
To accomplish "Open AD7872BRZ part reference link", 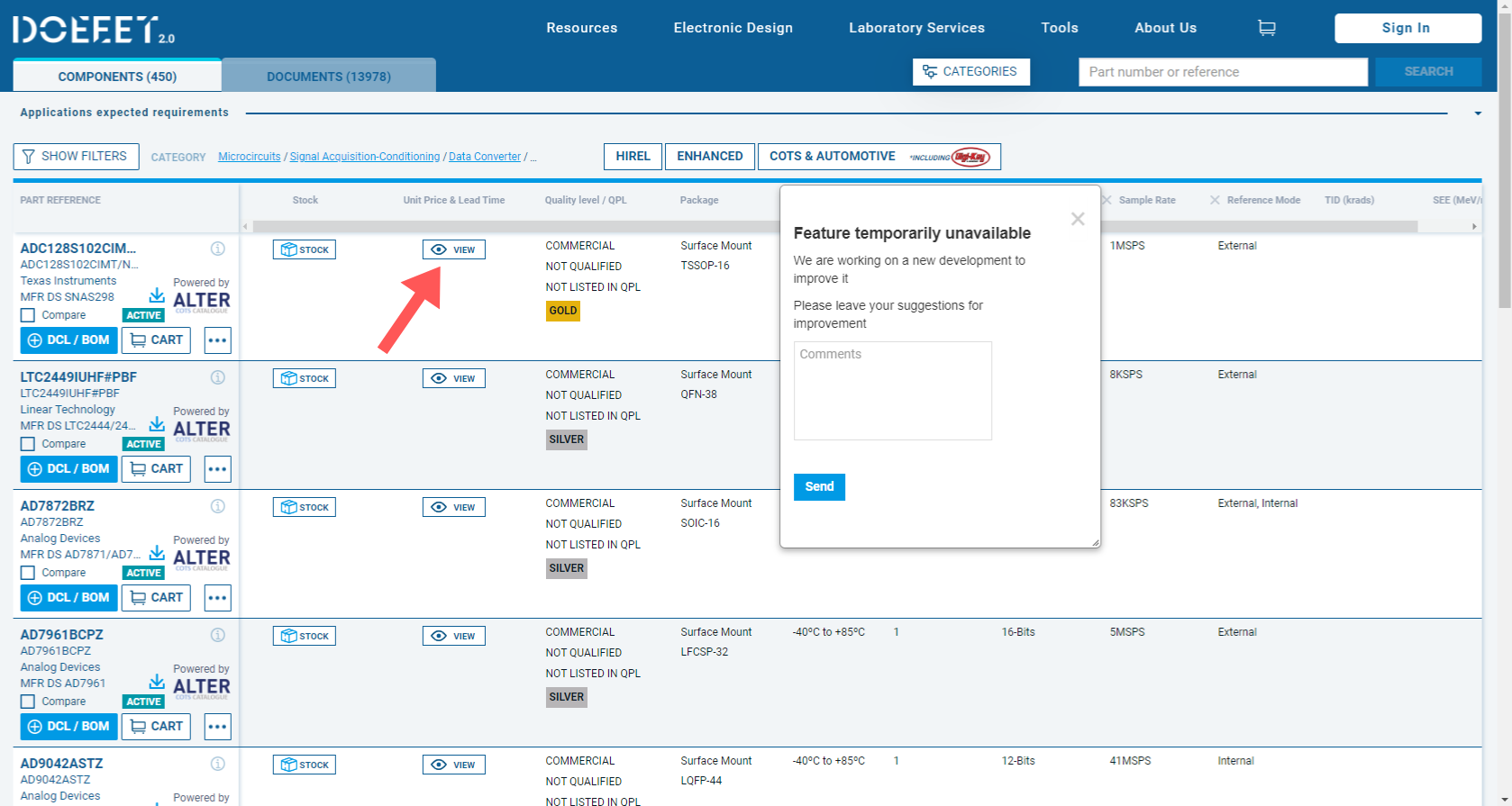I will point(57,506).
